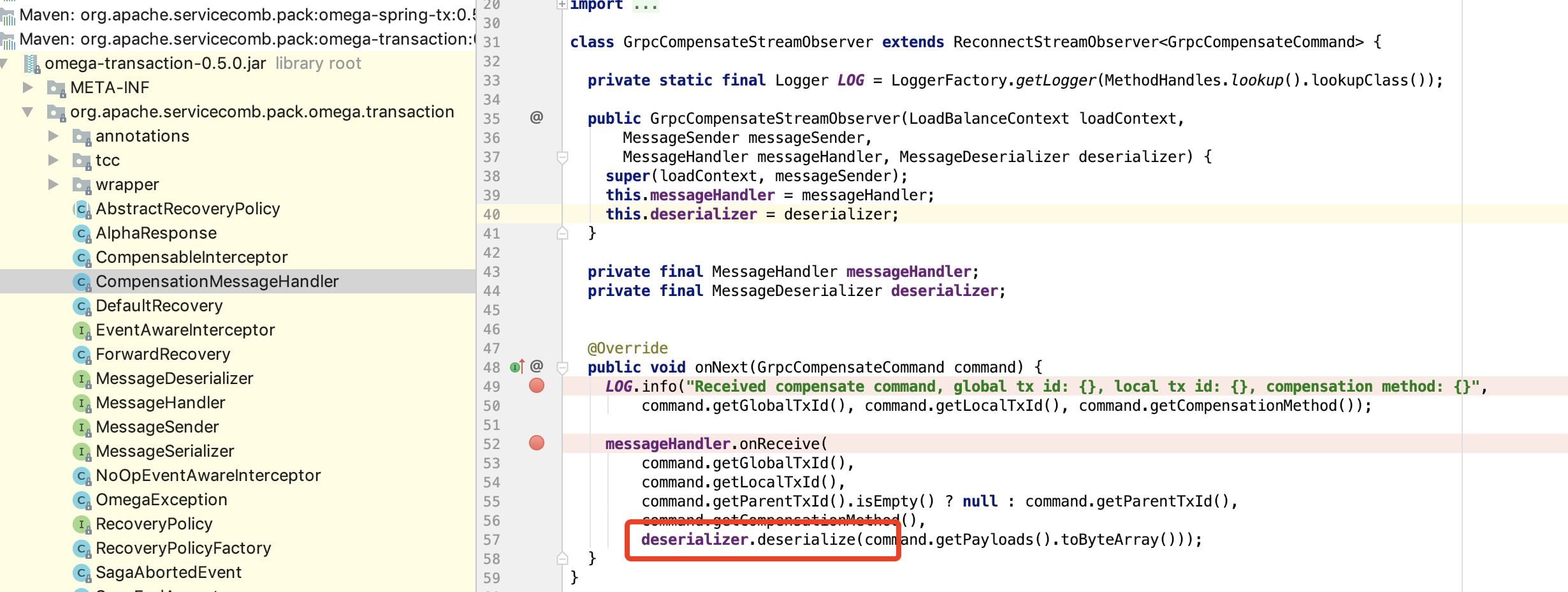Click the ForwardRecovery class icon
1568x592 pixels.
(82, 355)
